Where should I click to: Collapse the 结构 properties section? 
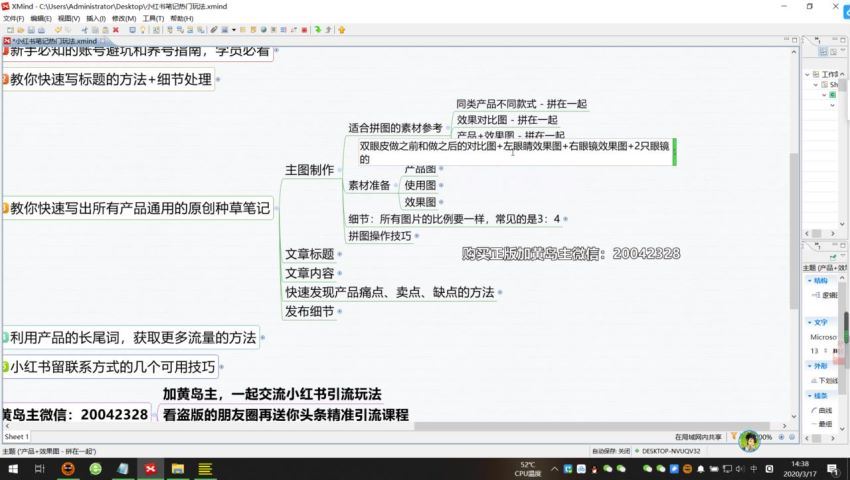tap(810, 280)
